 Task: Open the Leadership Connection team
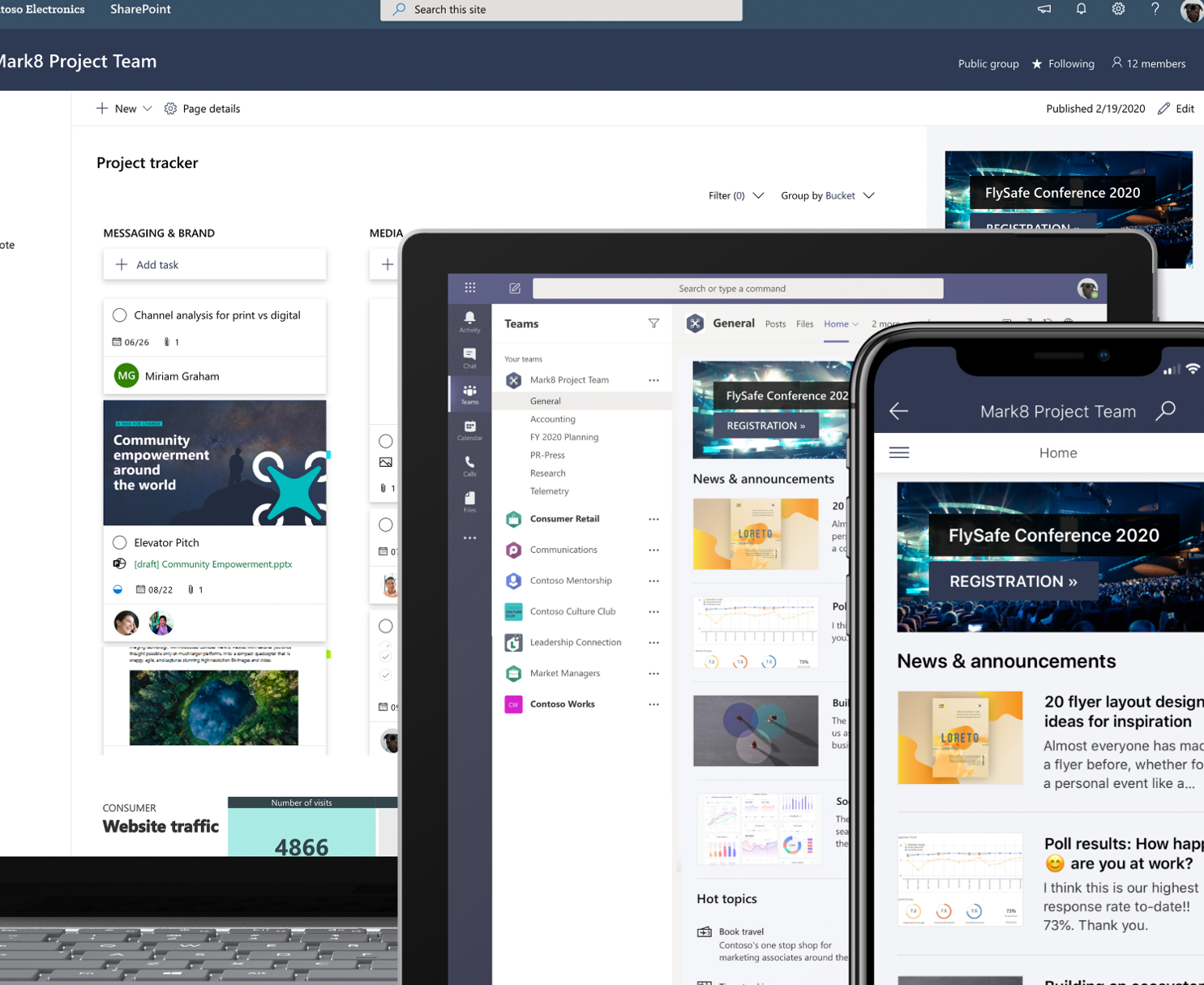[x=576, y=642]
